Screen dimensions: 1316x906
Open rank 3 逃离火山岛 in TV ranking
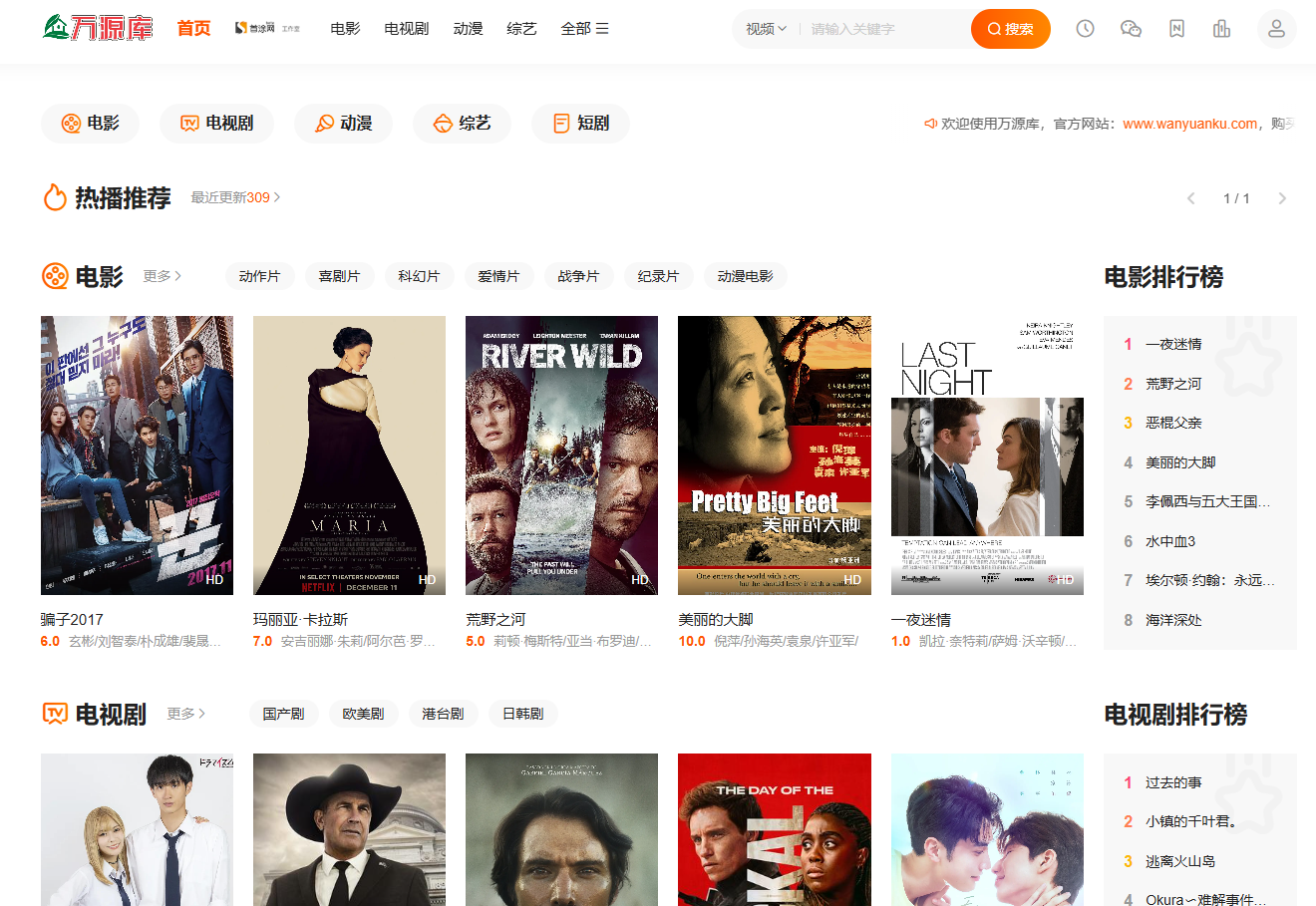tap(1180, 861)
